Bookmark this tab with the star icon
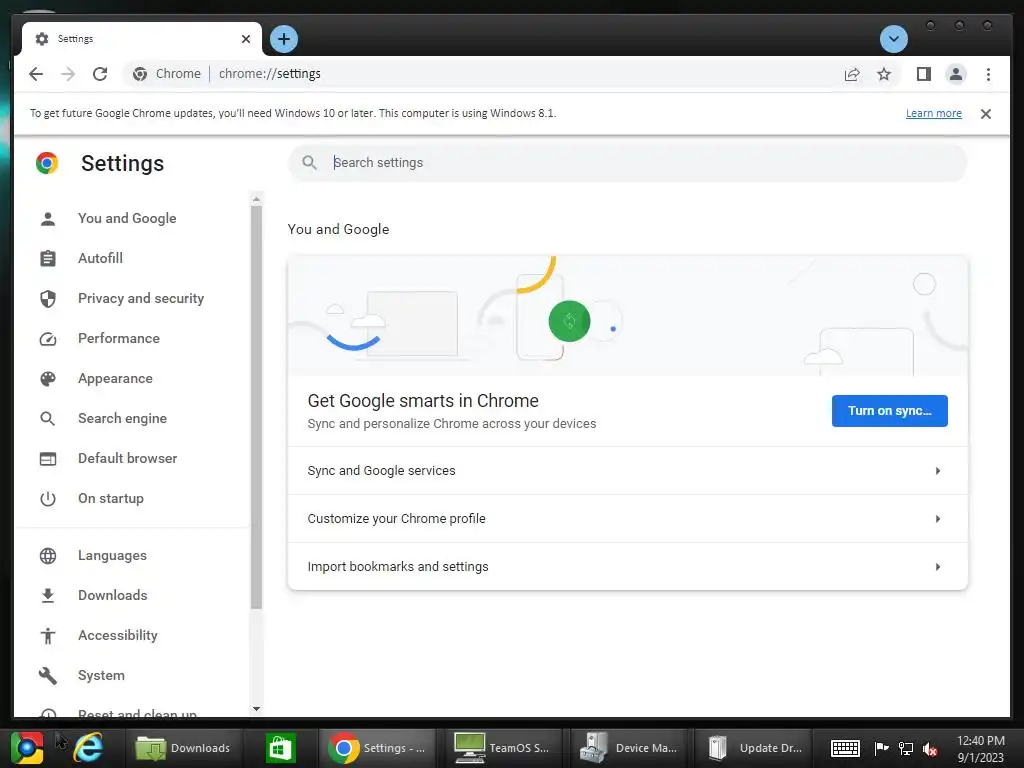The width and height of the screenshot is (1024, 768). pos(884,74)
